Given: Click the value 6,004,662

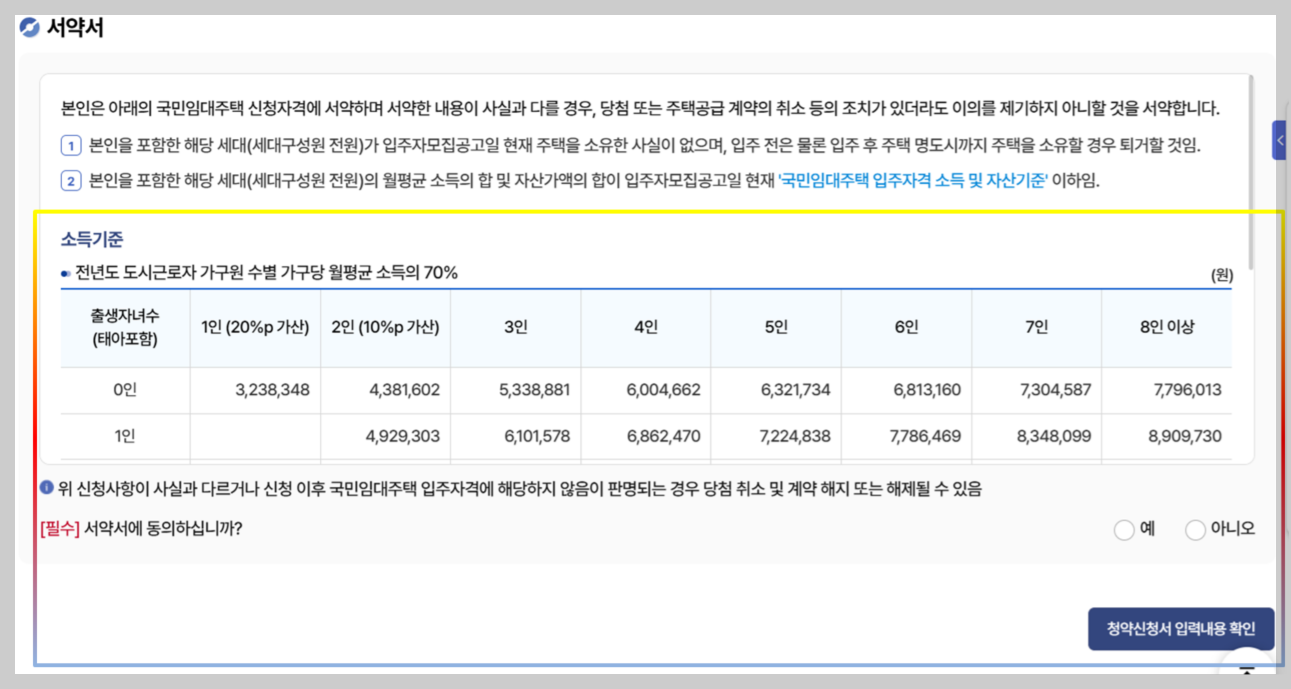Looking at the screenshot, I should point(664,390).
